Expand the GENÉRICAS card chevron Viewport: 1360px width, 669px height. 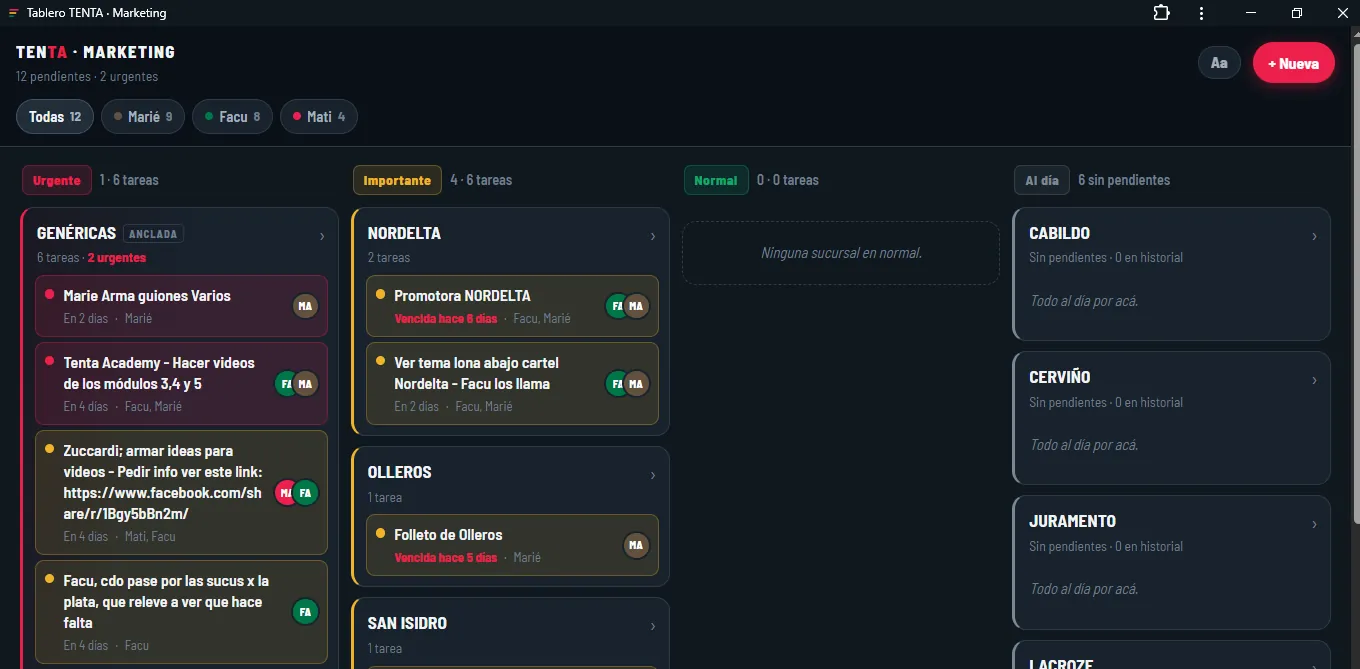tap(322, 237)
